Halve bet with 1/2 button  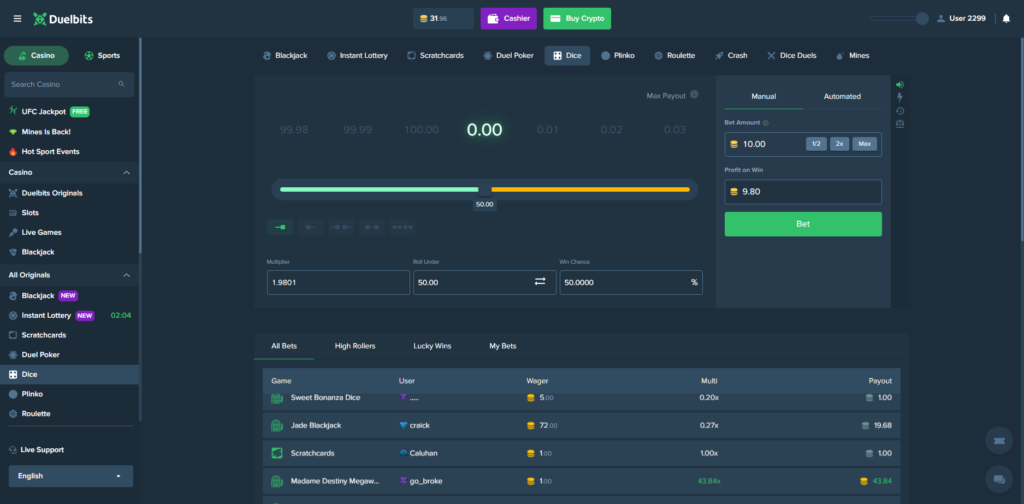point(816,144)
